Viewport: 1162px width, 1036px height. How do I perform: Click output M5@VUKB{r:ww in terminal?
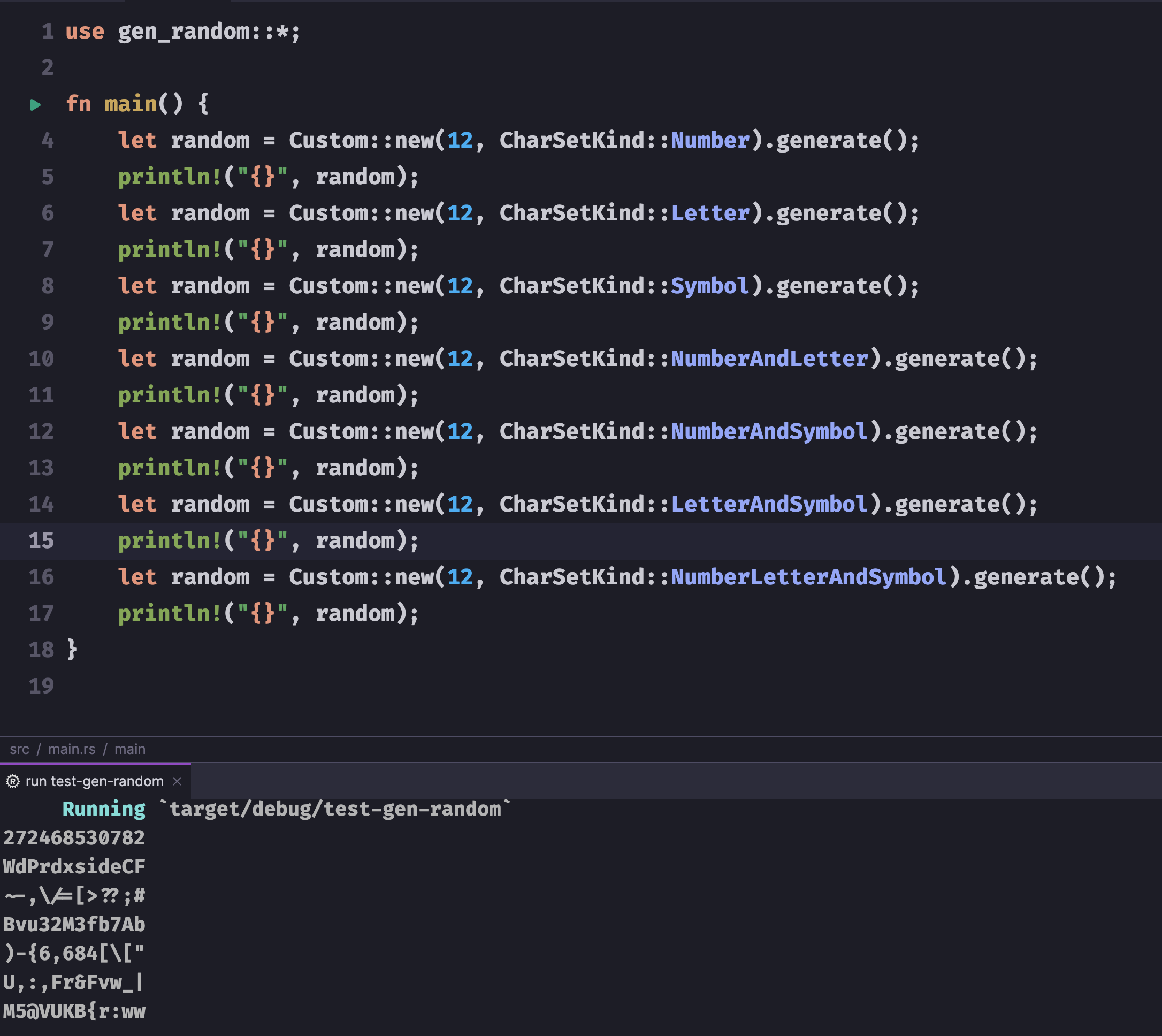(x=74, y=1011)
